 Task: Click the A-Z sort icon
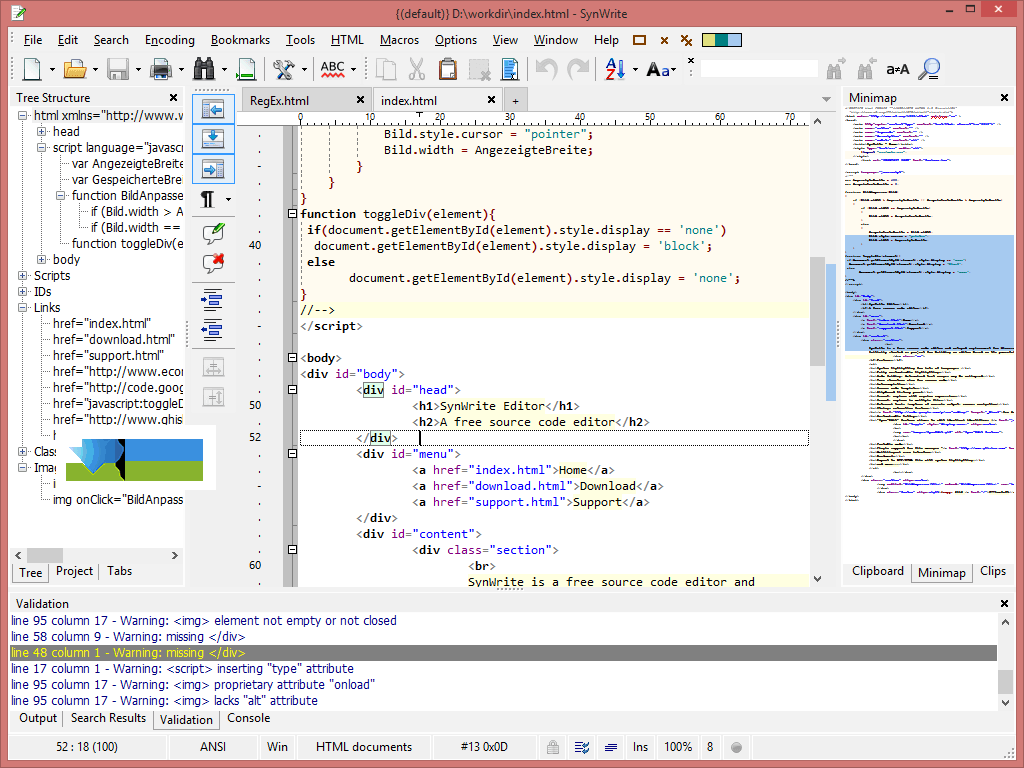tap(615, 69)
